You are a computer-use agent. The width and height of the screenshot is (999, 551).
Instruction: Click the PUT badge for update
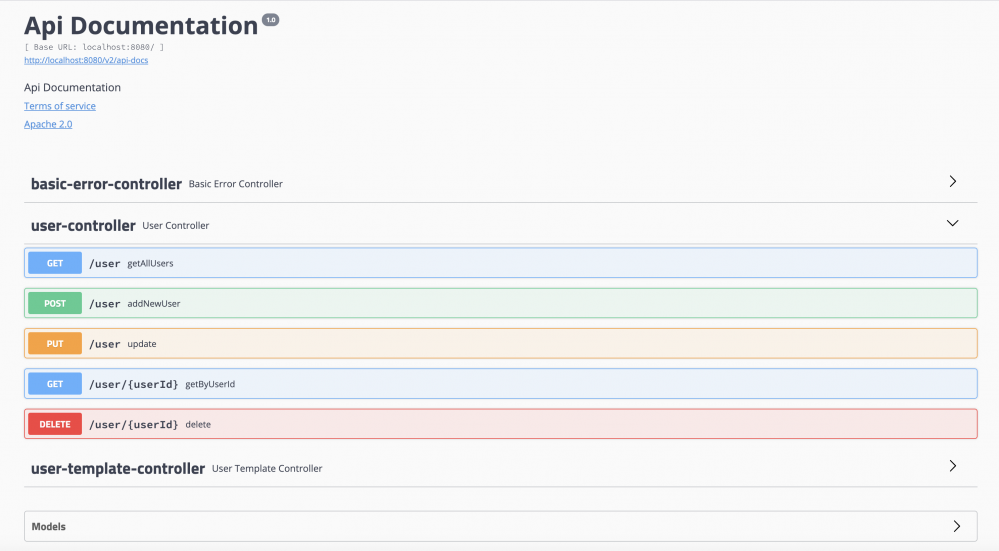(55, 344)
